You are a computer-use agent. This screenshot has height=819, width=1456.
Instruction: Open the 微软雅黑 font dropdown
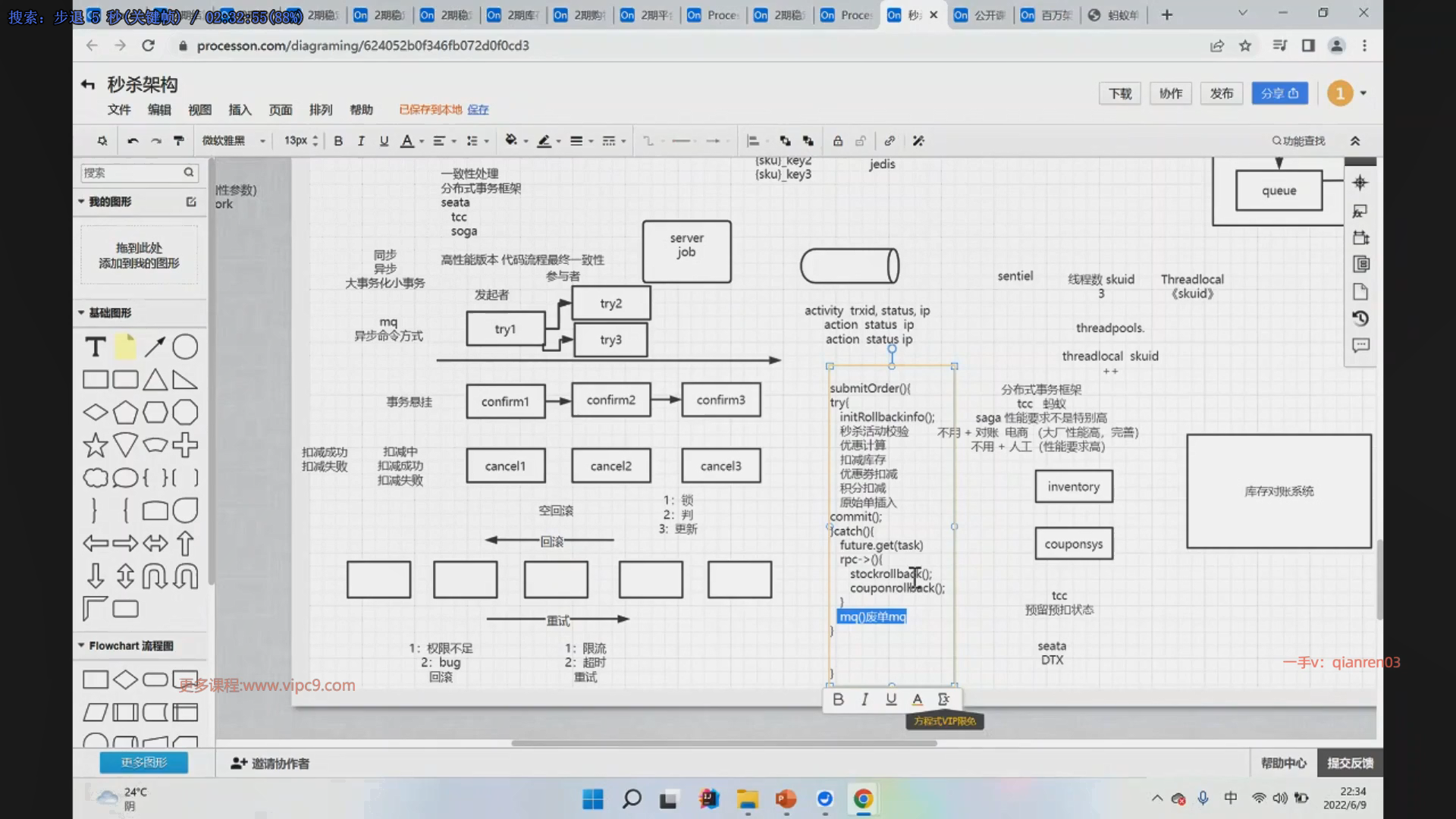(234, 141)
